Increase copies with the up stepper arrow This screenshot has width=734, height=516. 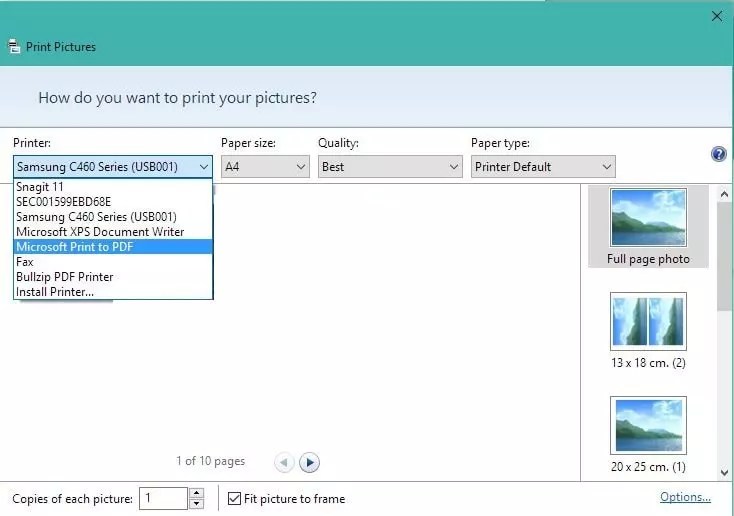197,493
